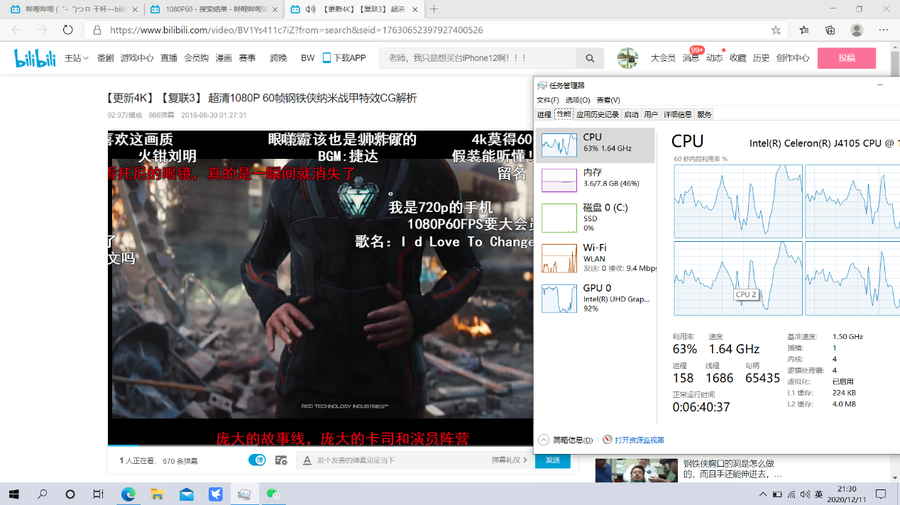Select the GPU 0 performance item
This screenshot has width=900, height=505.
pos(595,297)
